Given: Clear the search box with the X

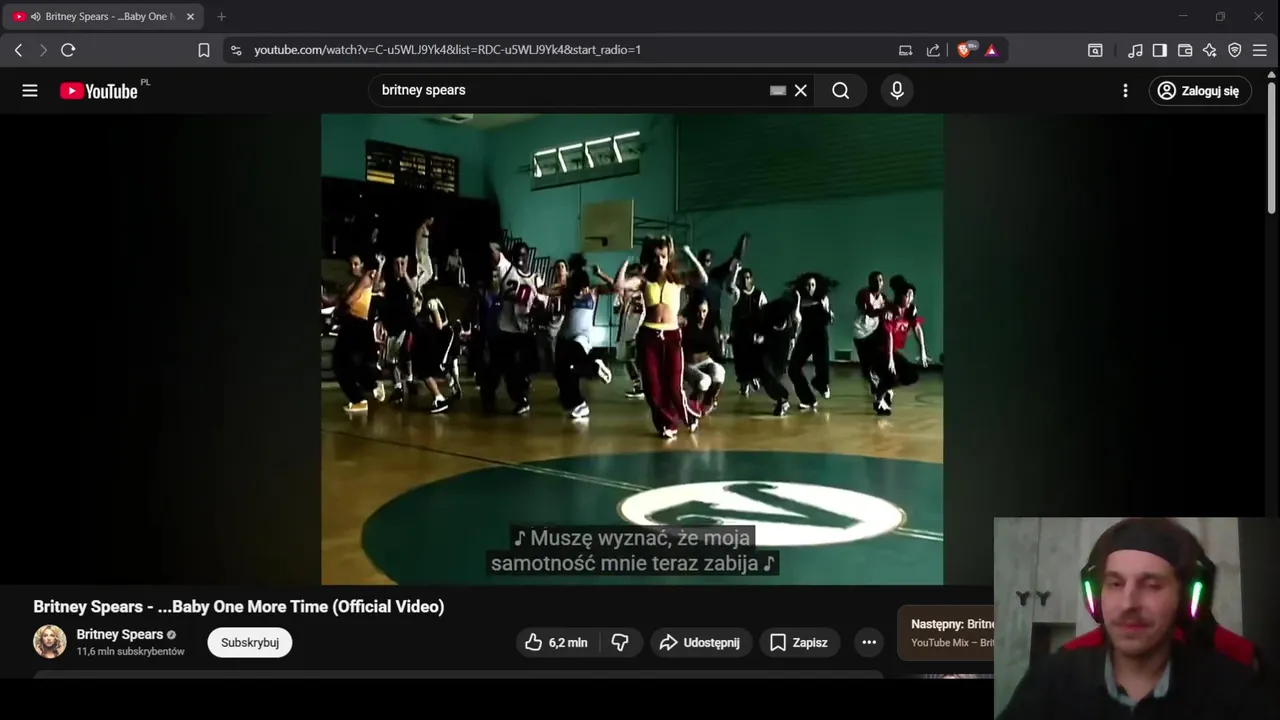Looking at the screenshot, I should pos(801,91).
